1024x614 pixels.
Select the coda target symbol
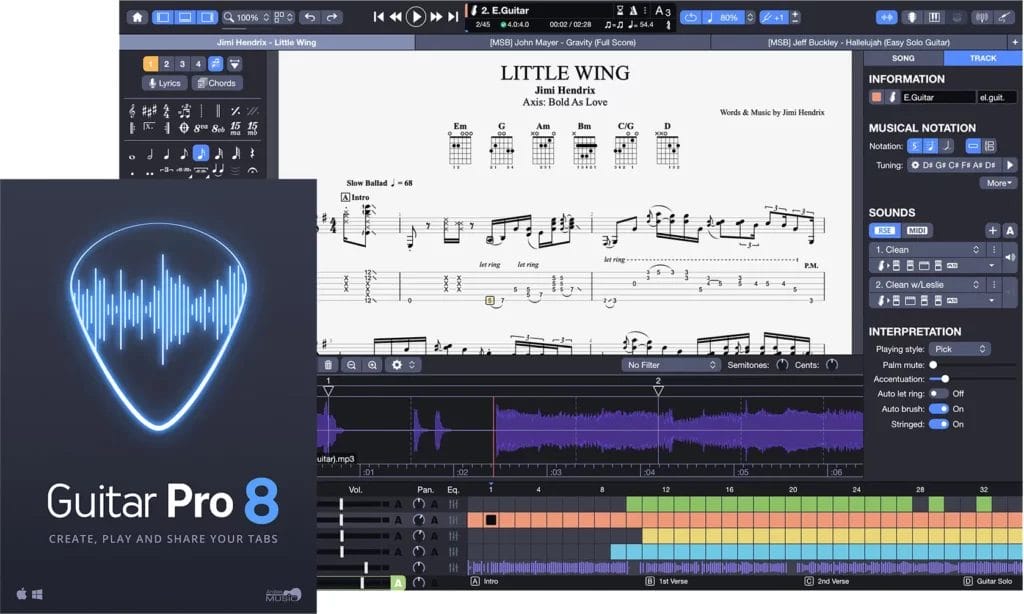point(184,127)
